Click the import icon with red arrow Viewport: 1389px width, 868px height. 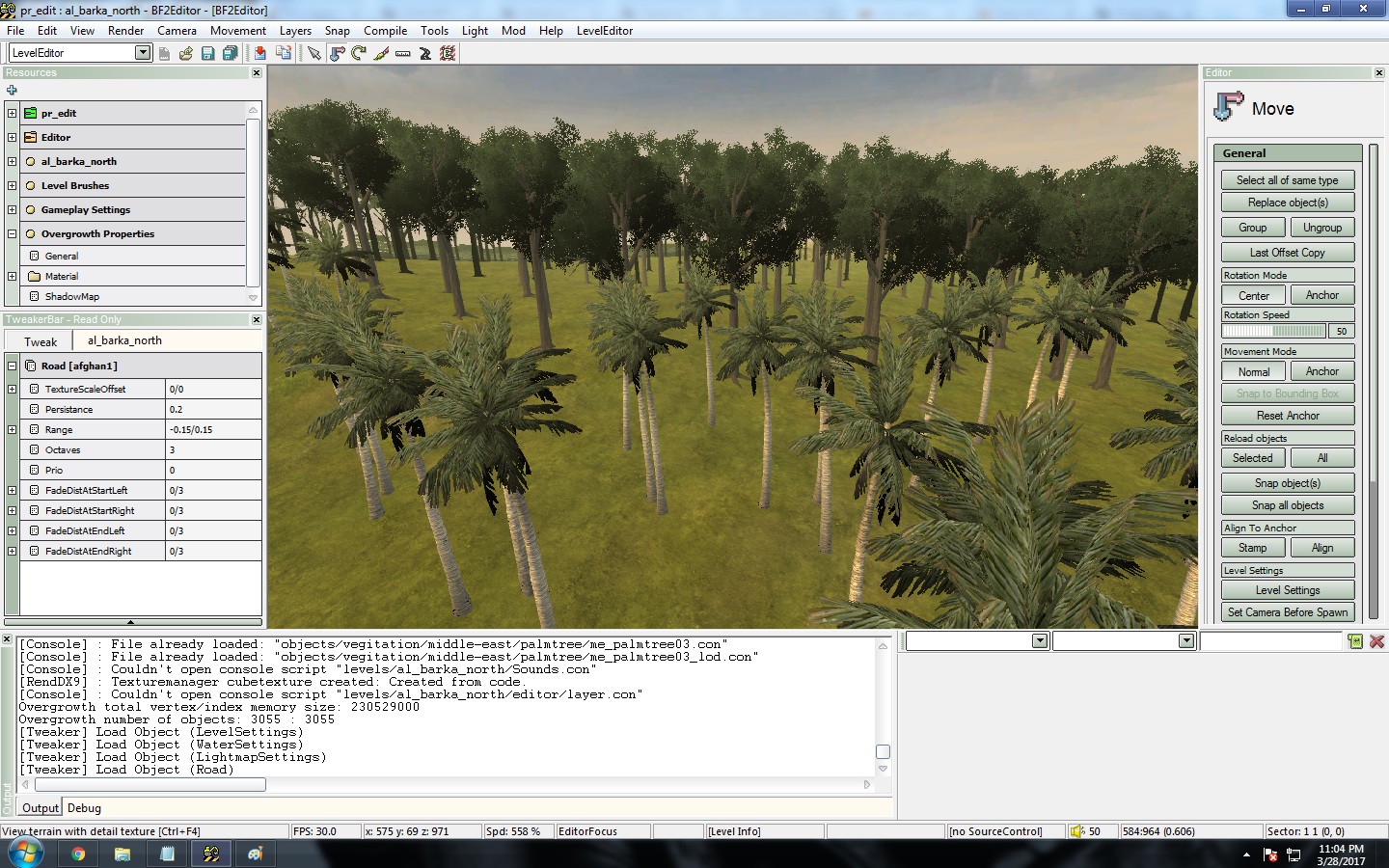[260, 53]
